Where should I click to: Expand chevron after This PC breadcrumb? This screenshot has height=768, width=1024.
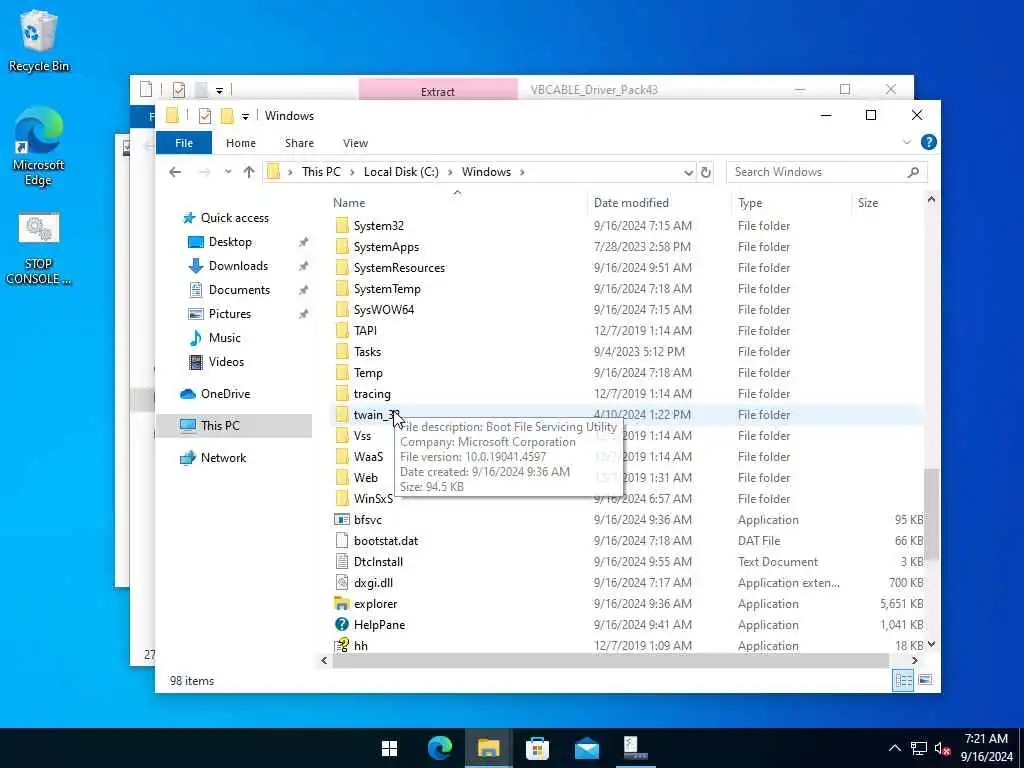click(353, 172)
